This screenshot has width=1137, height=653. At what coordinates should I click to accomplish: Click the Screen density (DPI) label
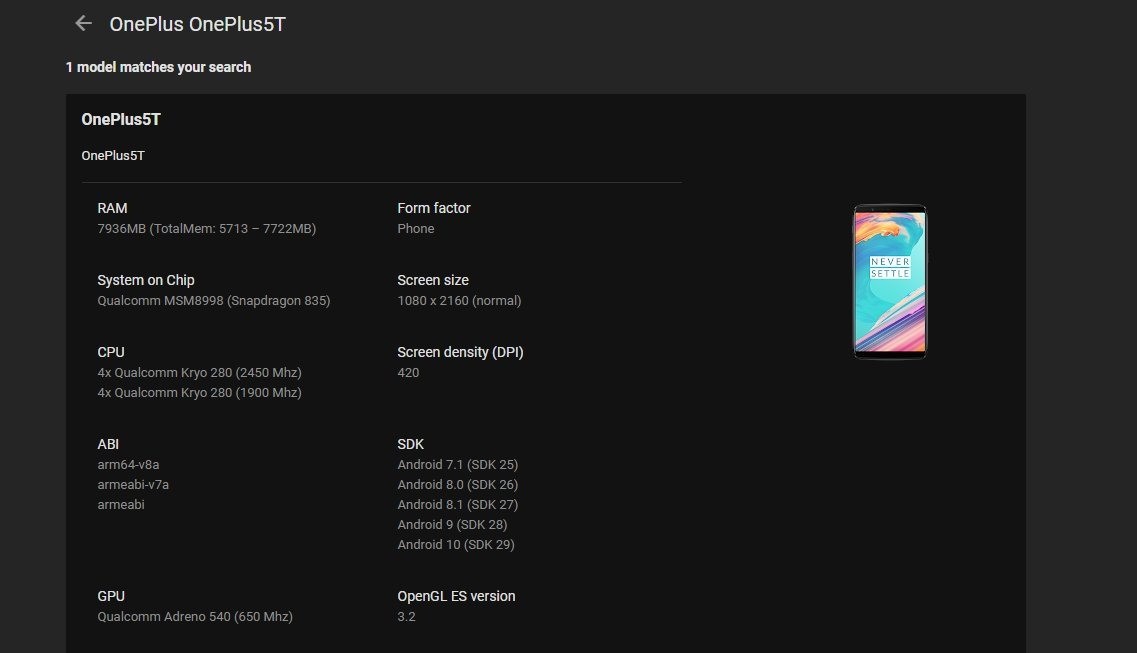pyautogui.click(x=460, y=352)
